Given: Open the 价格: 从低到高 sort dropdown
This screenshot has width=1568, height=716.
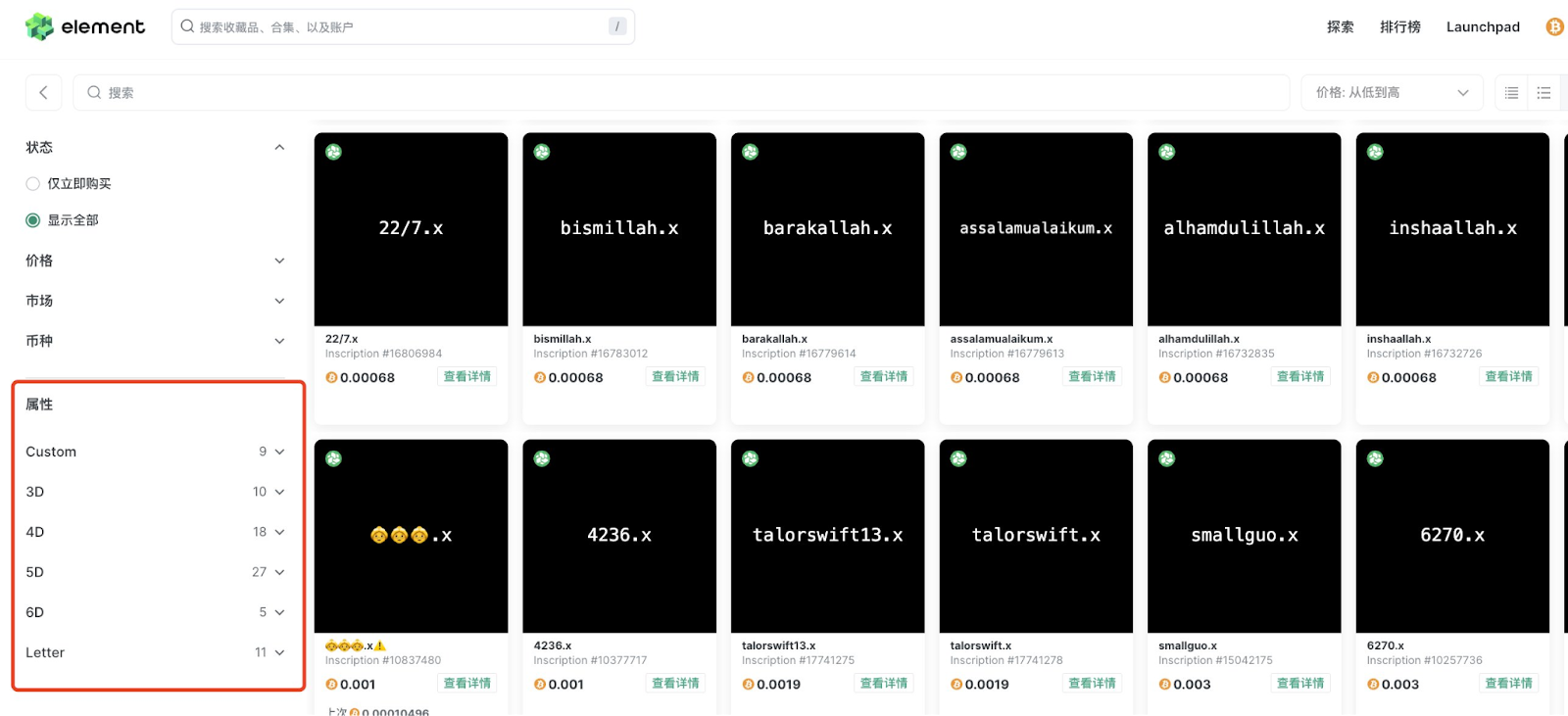Looking at the screenshot, I should pos(1393,92).
